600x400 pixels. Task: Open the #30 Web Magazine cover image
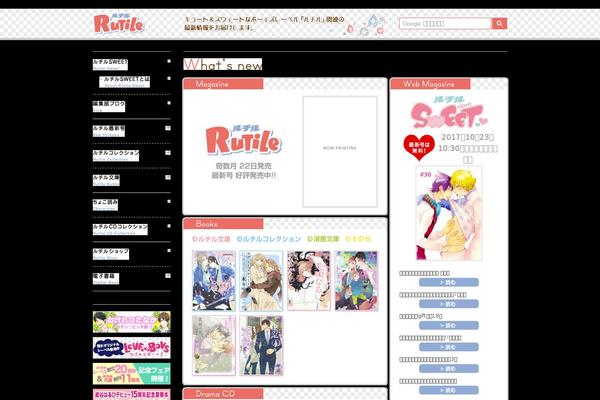tap(449, 213)
